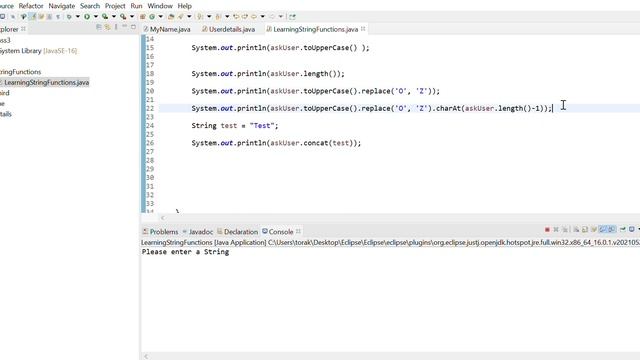Toggle Word Wrap in Console toolbar
640x360 pixels.
pos(594,230)
